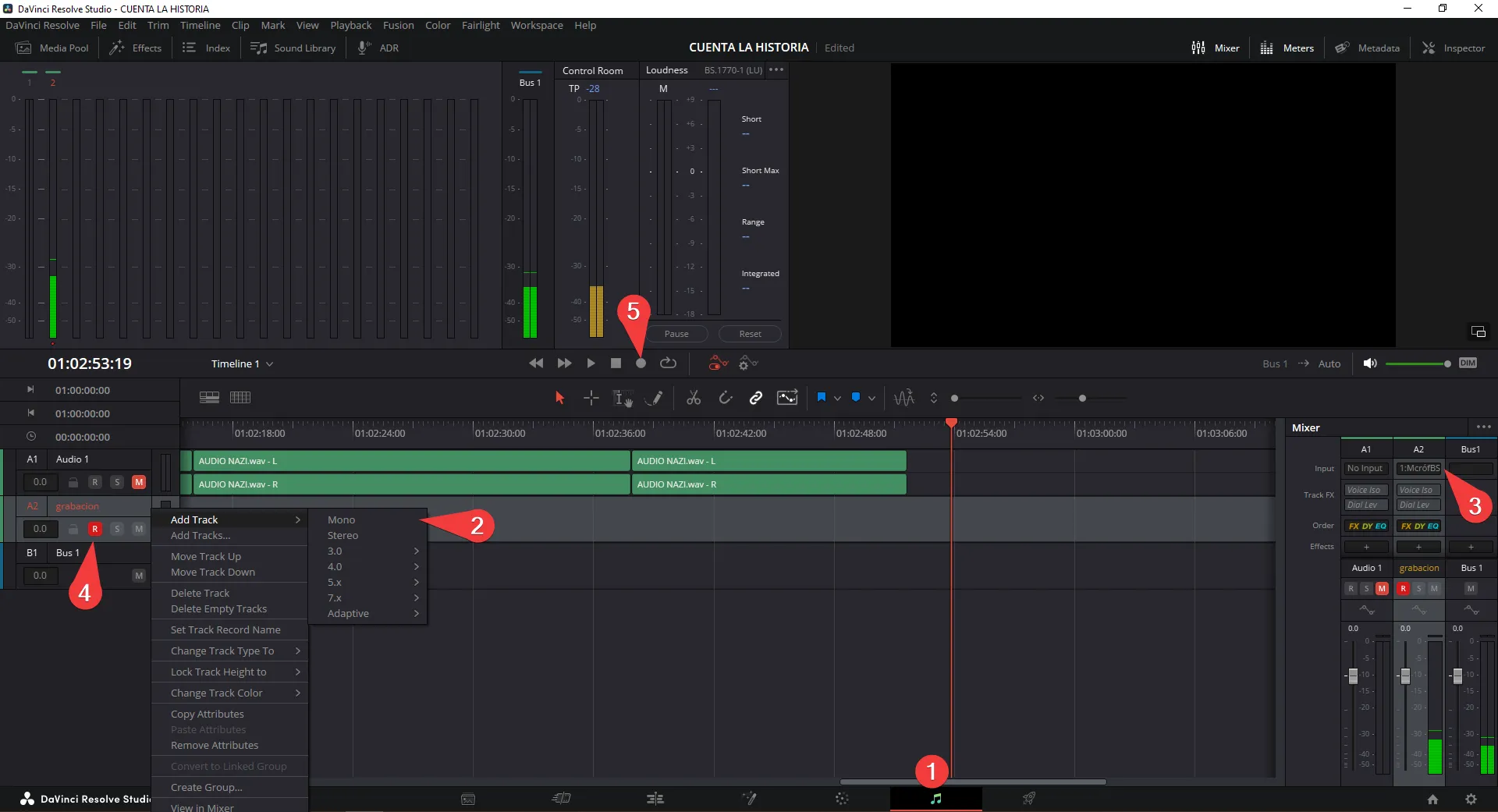This screenshot has height=812, width=1498.
Task: Toggle mute on Audio 1 mixer strip
Action: (x=1382, y=589)
